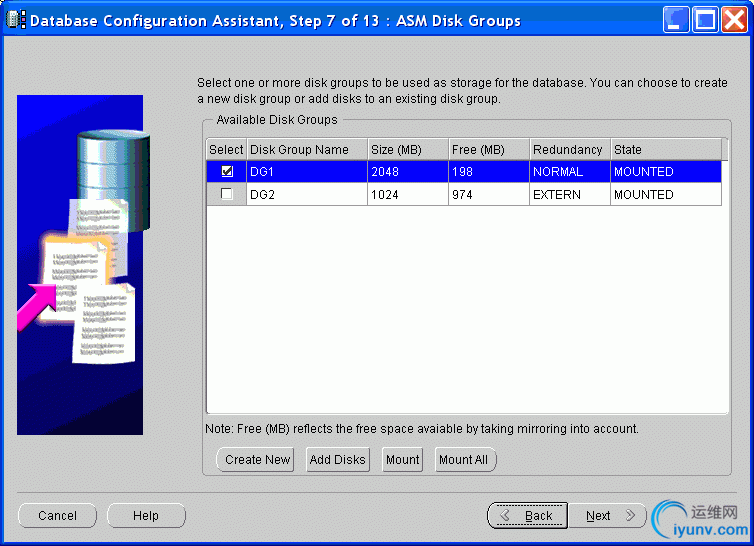Click the Free (MB) column header

coord(489,150)
